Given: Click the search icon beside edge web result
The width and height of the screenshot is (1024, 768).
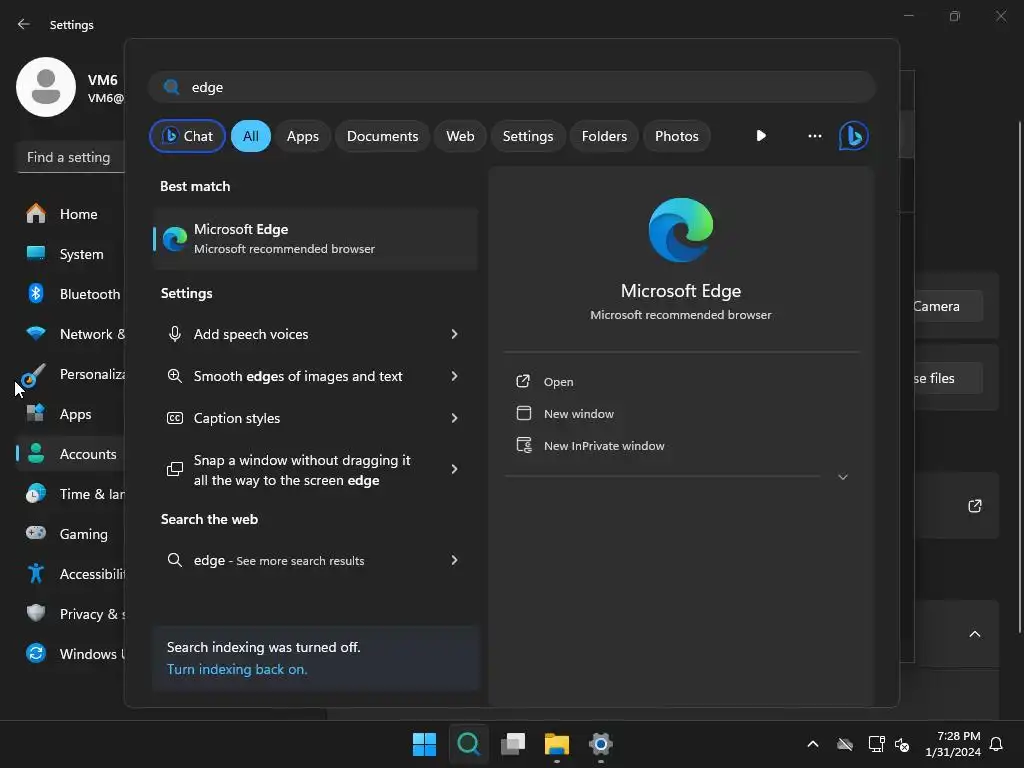Looking at the screenshot, I should point(174,560).
